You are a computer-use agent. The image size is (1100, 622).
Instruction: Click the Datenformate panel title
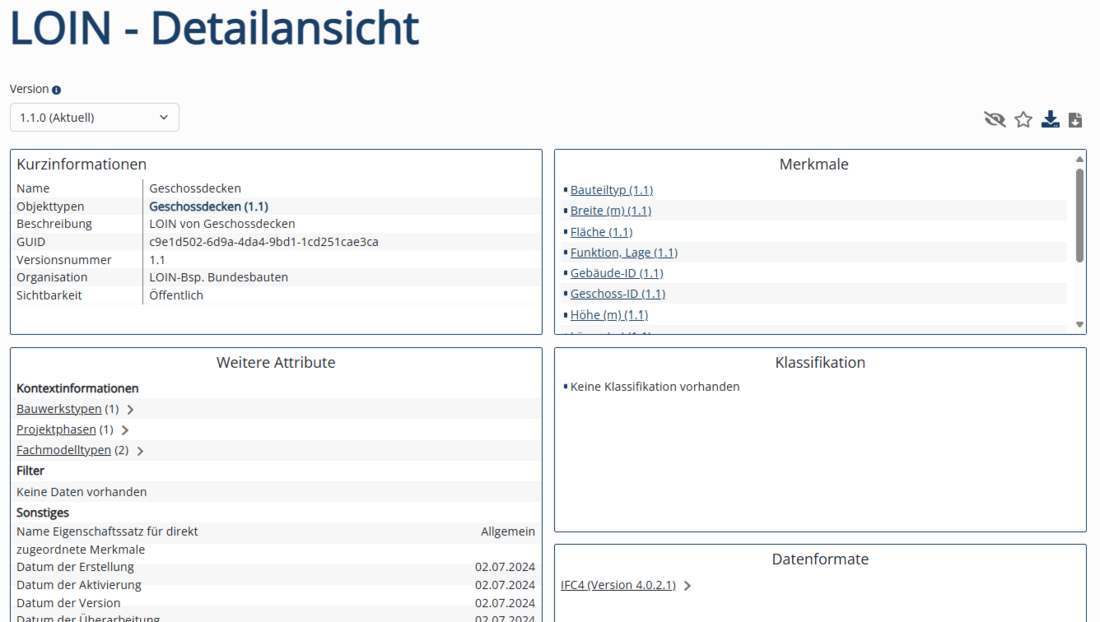[x=820, y=559]
